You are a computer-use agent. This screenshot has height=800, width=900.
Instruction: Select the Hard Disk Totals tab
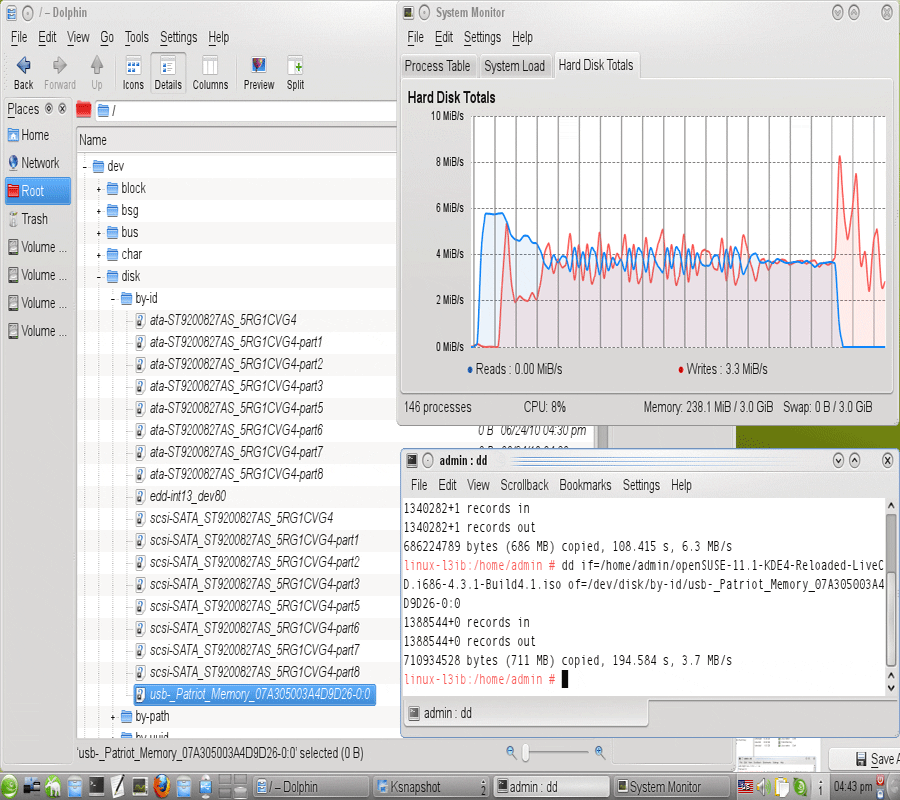(596, 65)
